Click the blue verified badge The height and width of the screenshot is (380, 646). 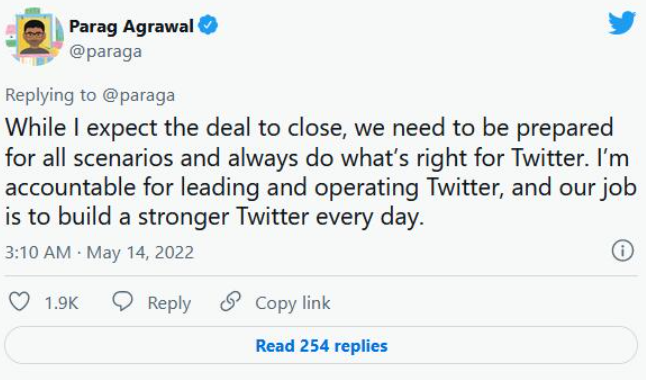208,25
